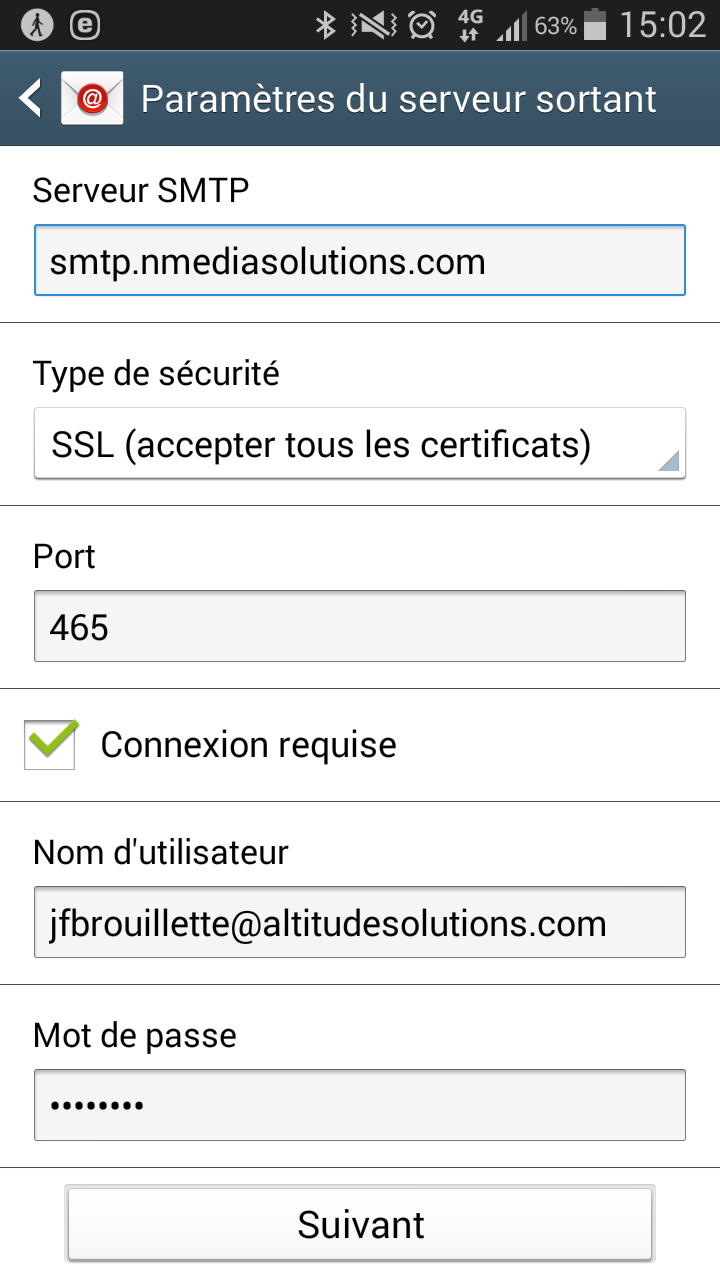Tap the red email app icon
This screenshot has height=1280, width=720.
click(x=92, y=98)
